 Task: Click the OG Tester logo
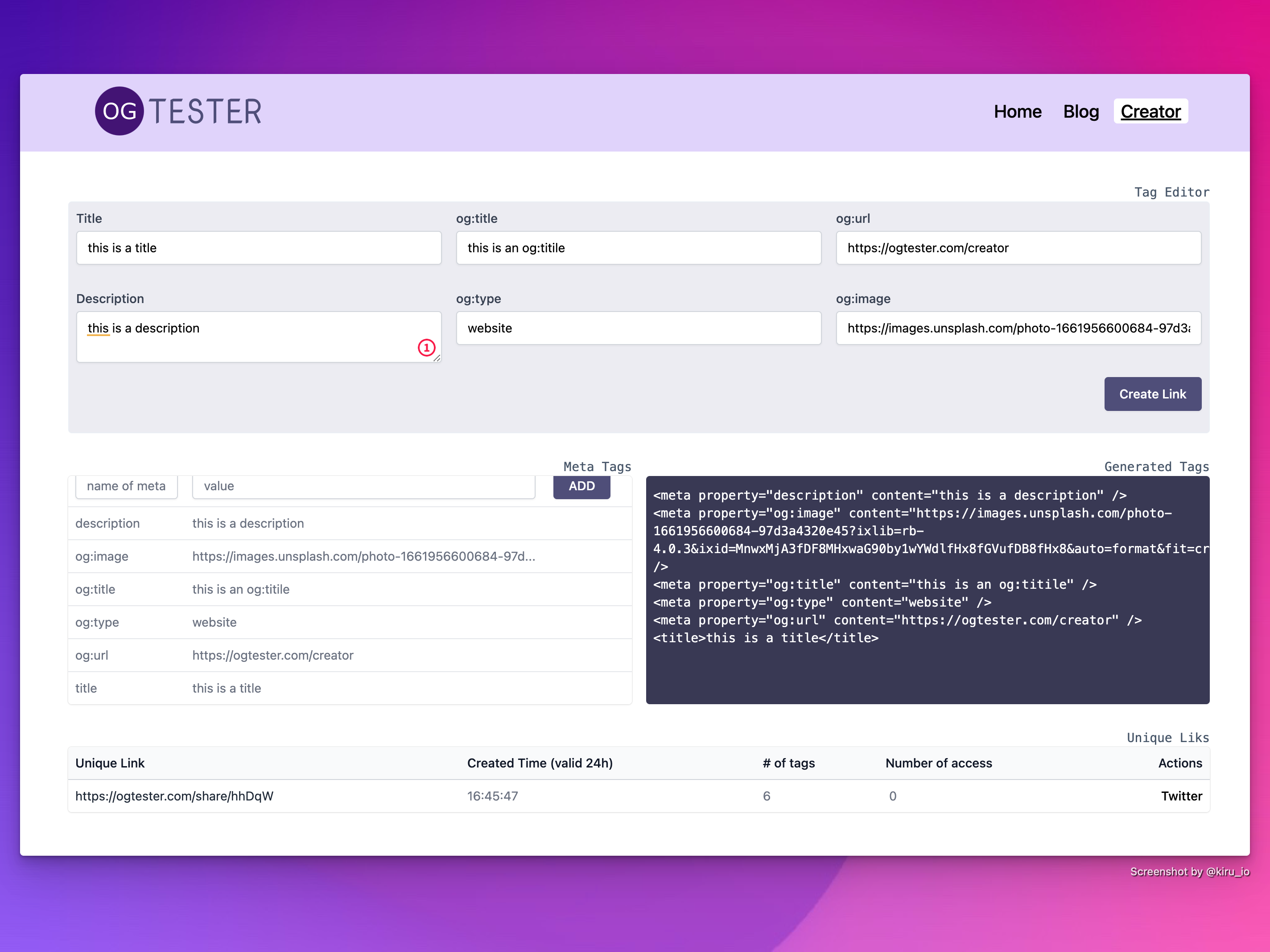178,111
